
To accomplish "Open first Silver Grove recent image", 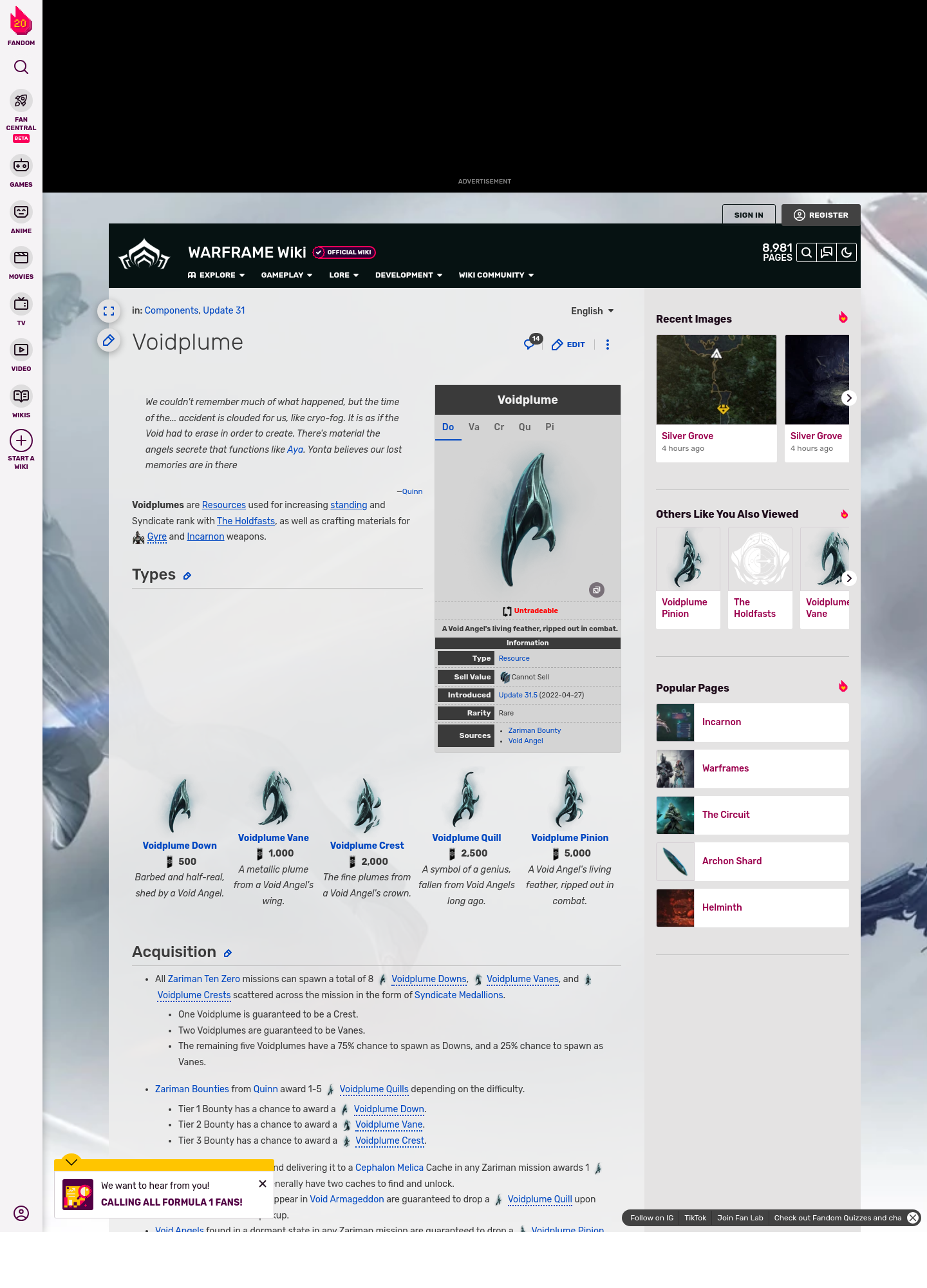I will (716, 398).
